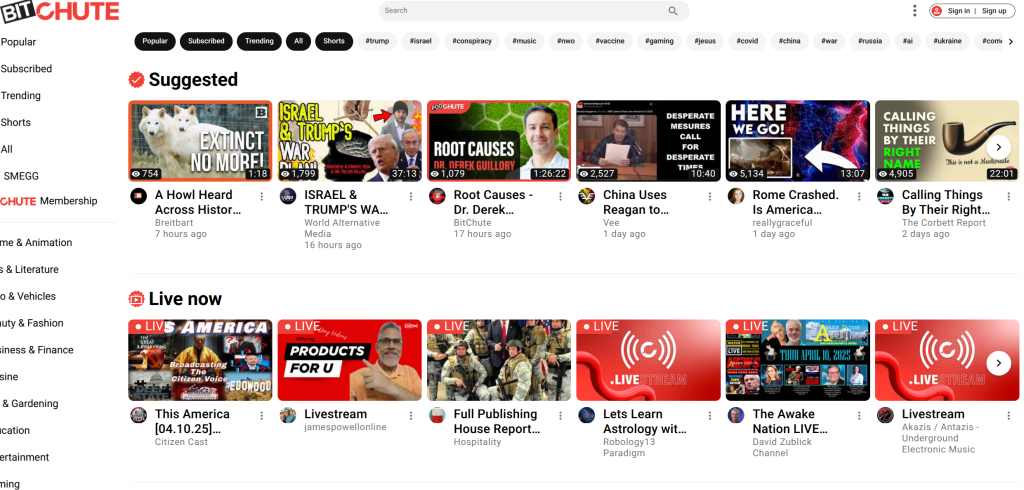
Task: Click Citizen Cast channel avatar
Action: [x=138, y=415]
